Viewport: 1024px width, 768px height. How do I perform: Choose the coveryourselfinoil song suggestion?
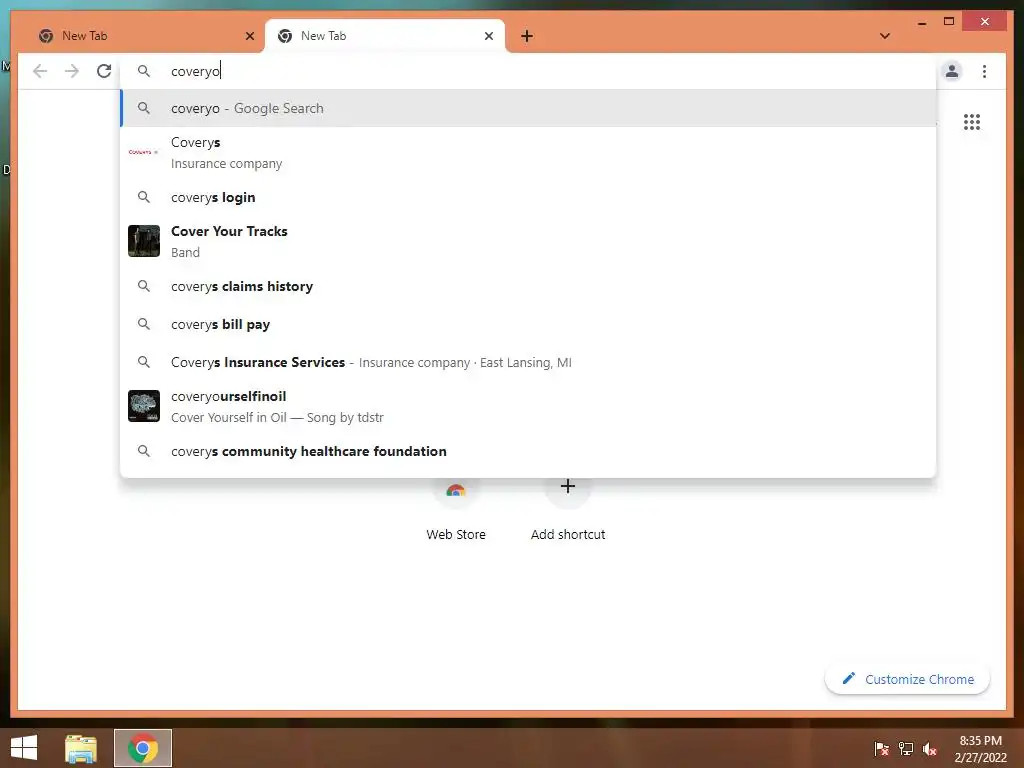pos(528,406)
